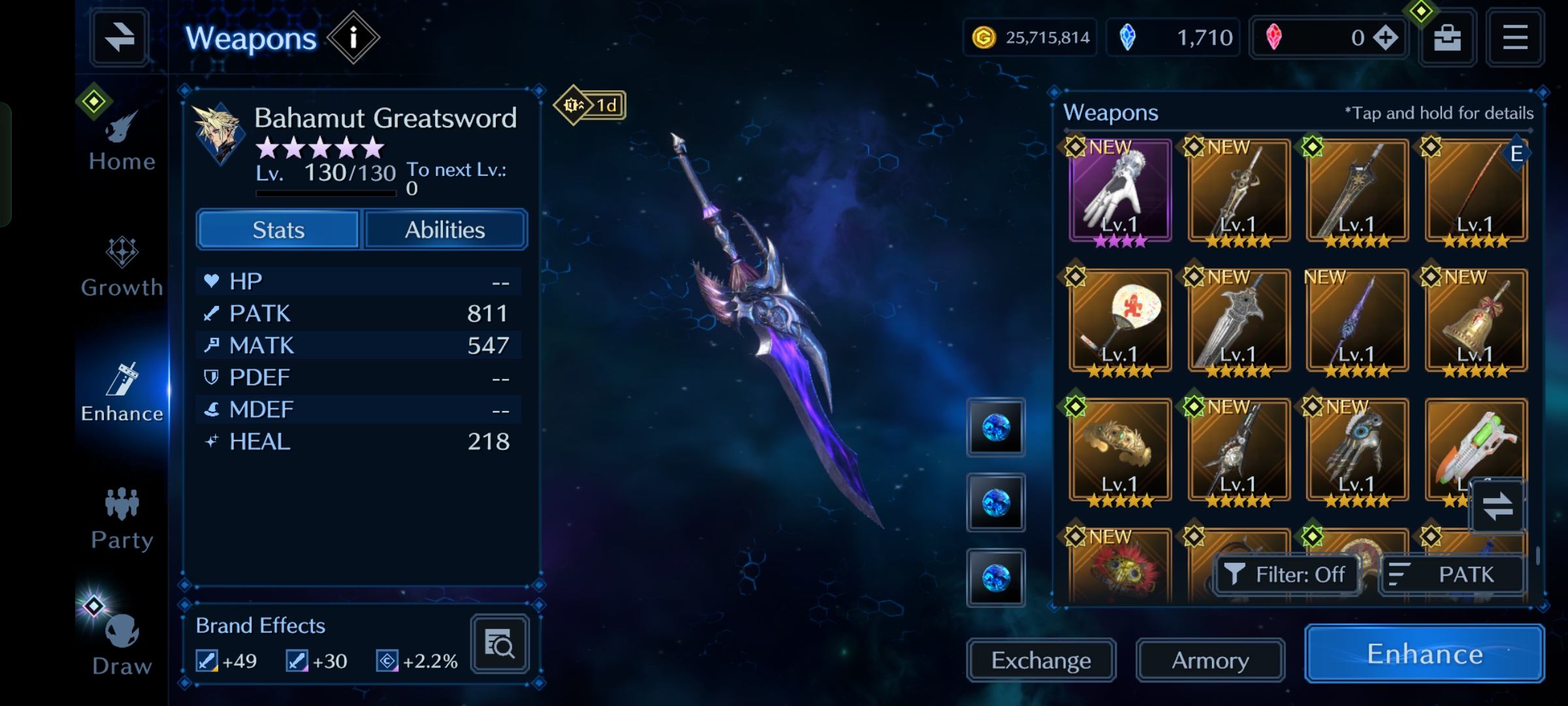The height and width of the screenshot is (706, 1568).
Task: Open the Party menu
Action: (x=122, y=520)
